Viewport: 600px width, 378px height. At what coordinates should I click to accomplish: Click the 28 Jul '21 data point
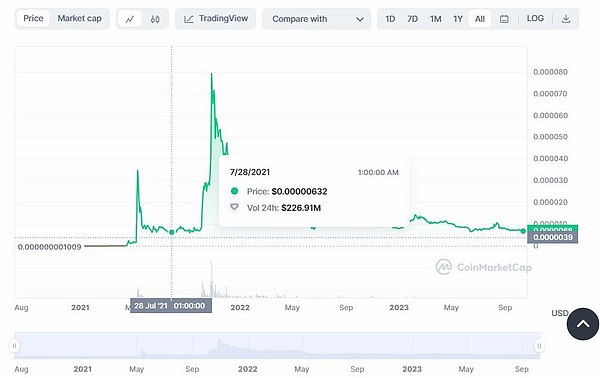point(172,232)
